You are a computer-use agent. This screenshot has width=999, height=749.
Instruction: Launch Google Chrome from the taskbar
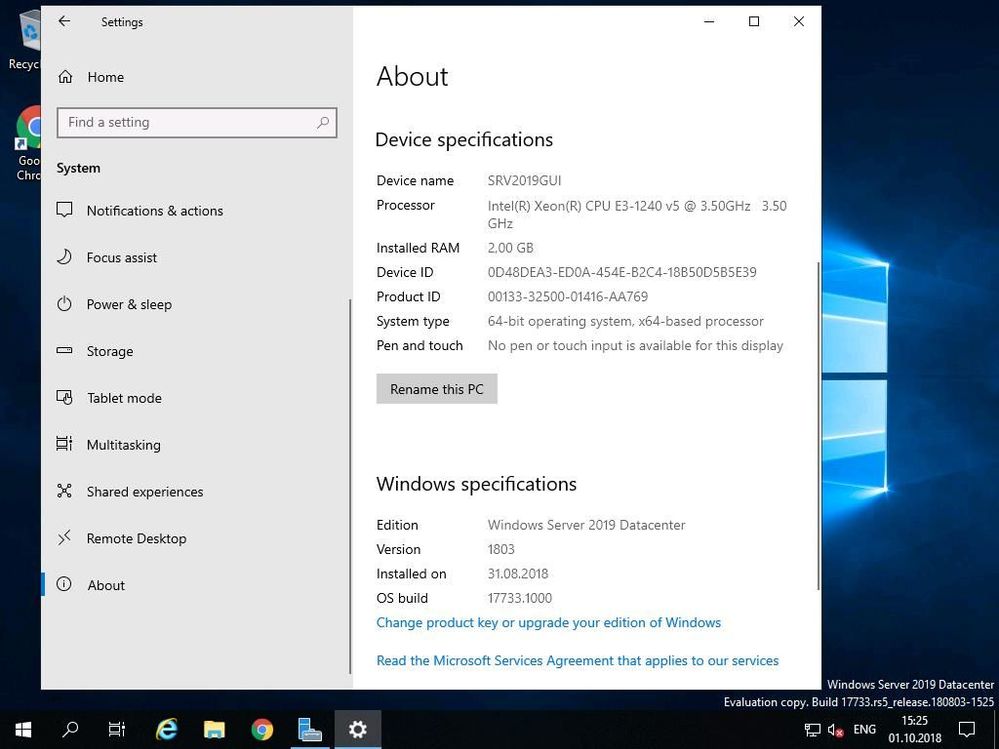262,729
